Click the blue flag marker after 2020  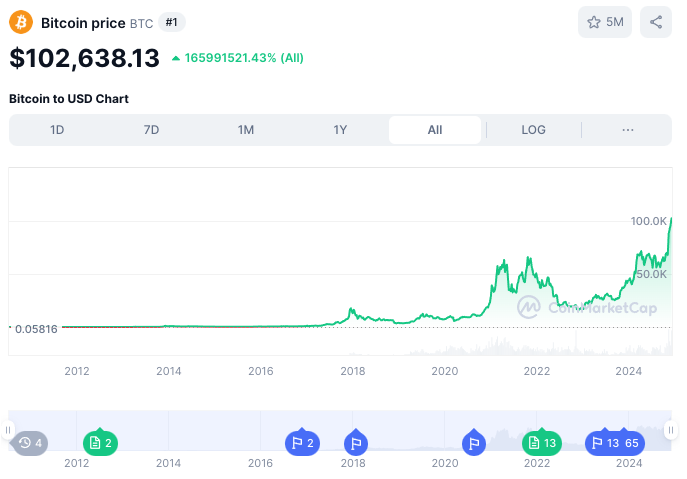[474, 443]
